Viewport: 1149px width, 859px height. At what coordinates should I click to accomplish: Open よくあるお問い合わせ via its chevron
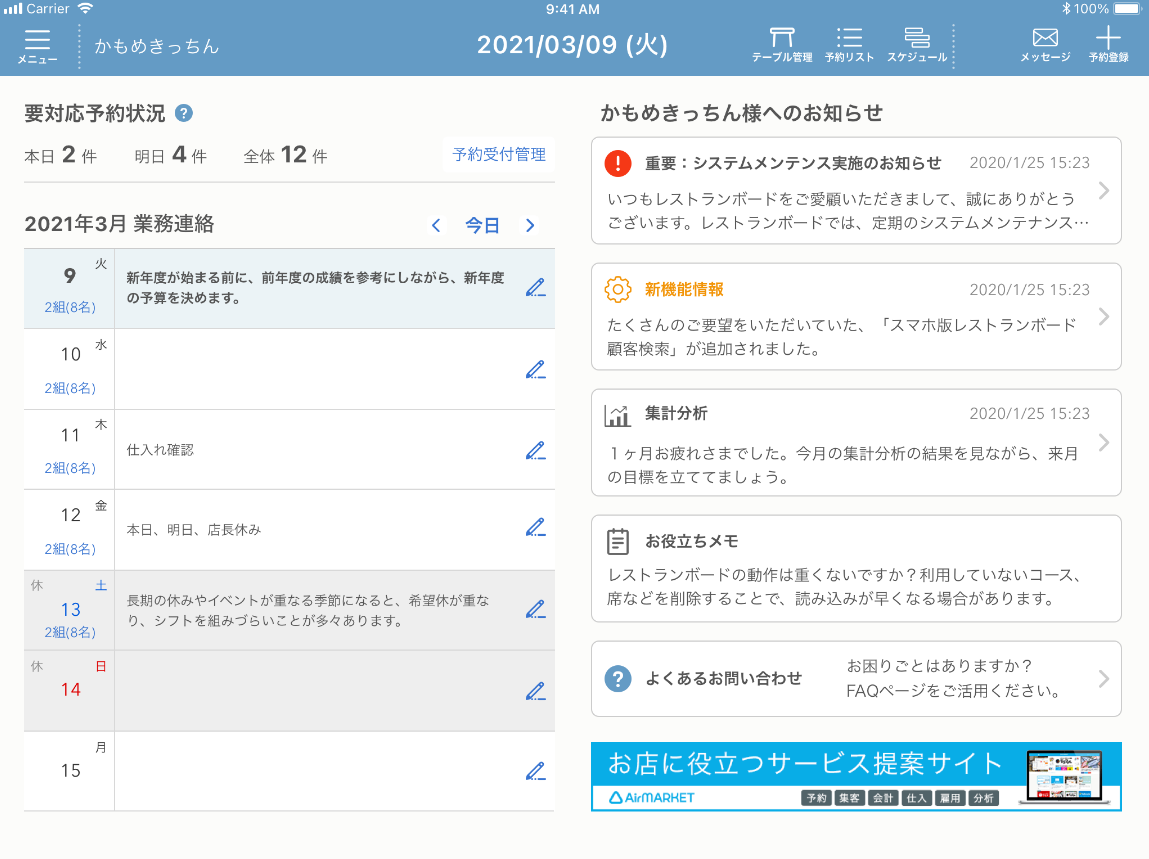1104,679
